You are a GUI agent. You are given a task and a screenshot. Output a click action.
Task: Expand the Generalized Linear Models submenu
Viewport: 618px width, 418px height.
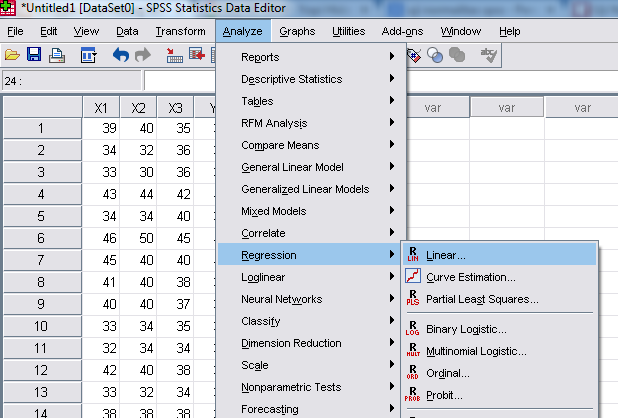coord(311,189)
